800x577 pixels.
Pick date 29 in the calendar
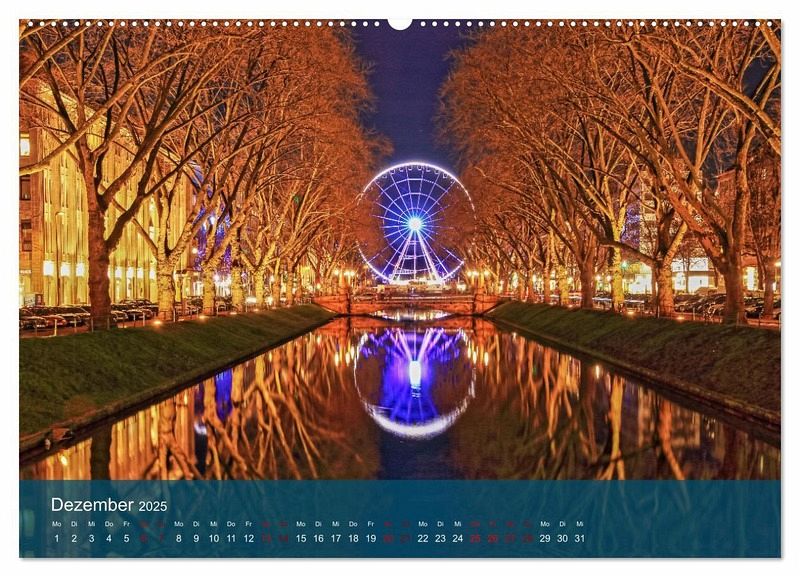[545, 538]
